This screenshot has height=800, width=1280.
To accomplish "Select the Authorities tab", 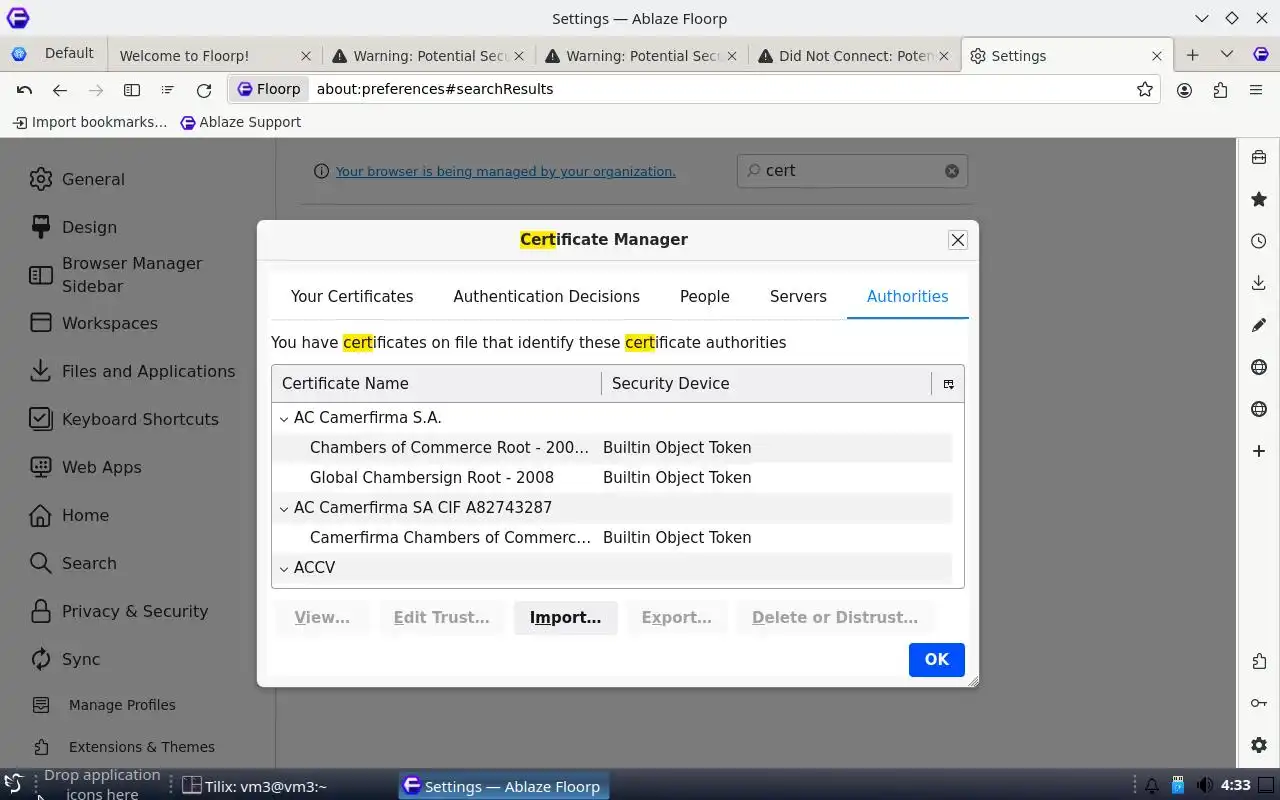I will click(x=908, y=297).
